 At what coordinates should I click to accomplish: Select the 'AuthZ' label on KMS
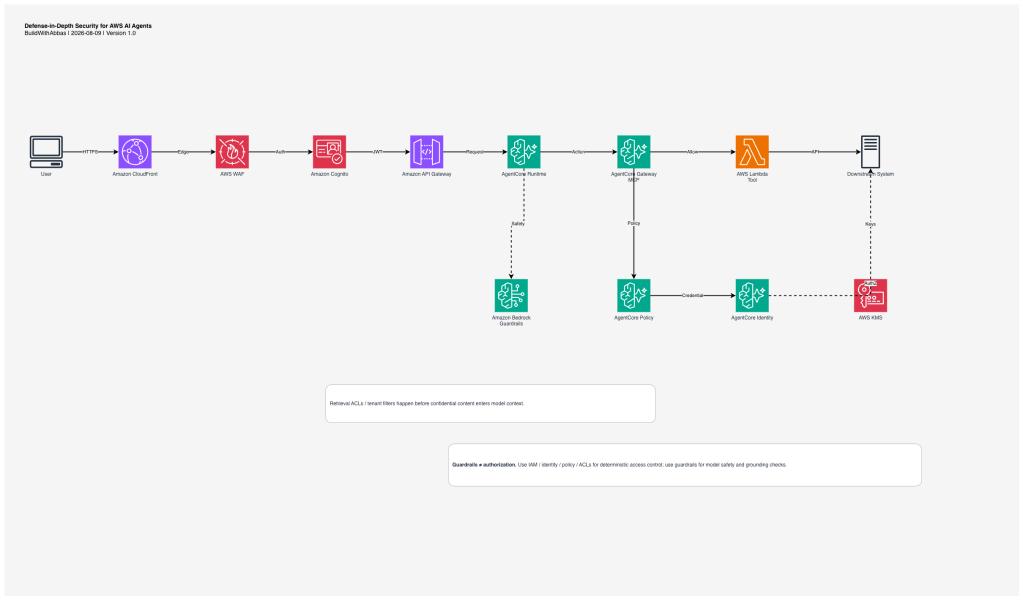pyautogui.click(x=870, y=284)
